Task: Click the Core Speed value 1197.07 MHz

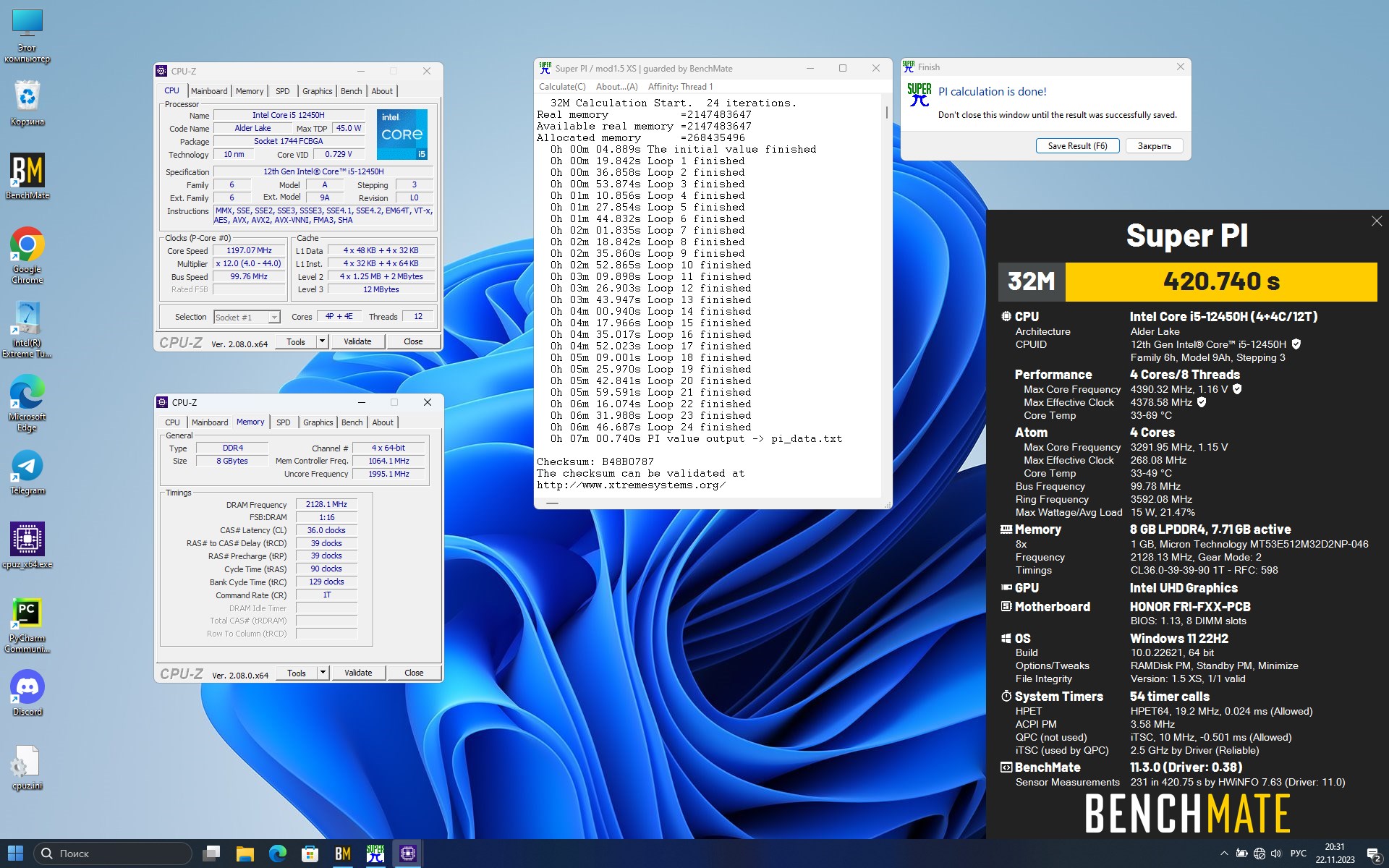Action: coord(249,250)
